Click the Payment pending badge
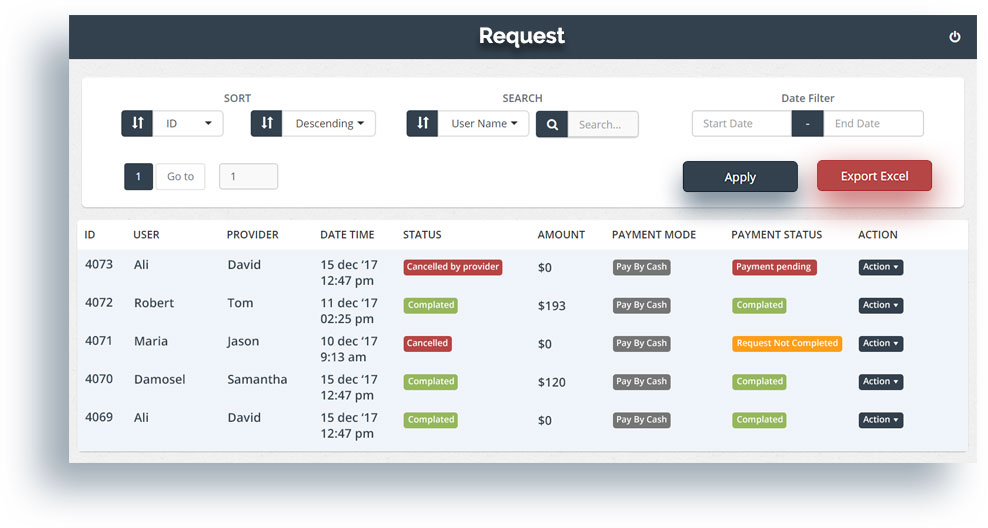 tap(774, 267)
